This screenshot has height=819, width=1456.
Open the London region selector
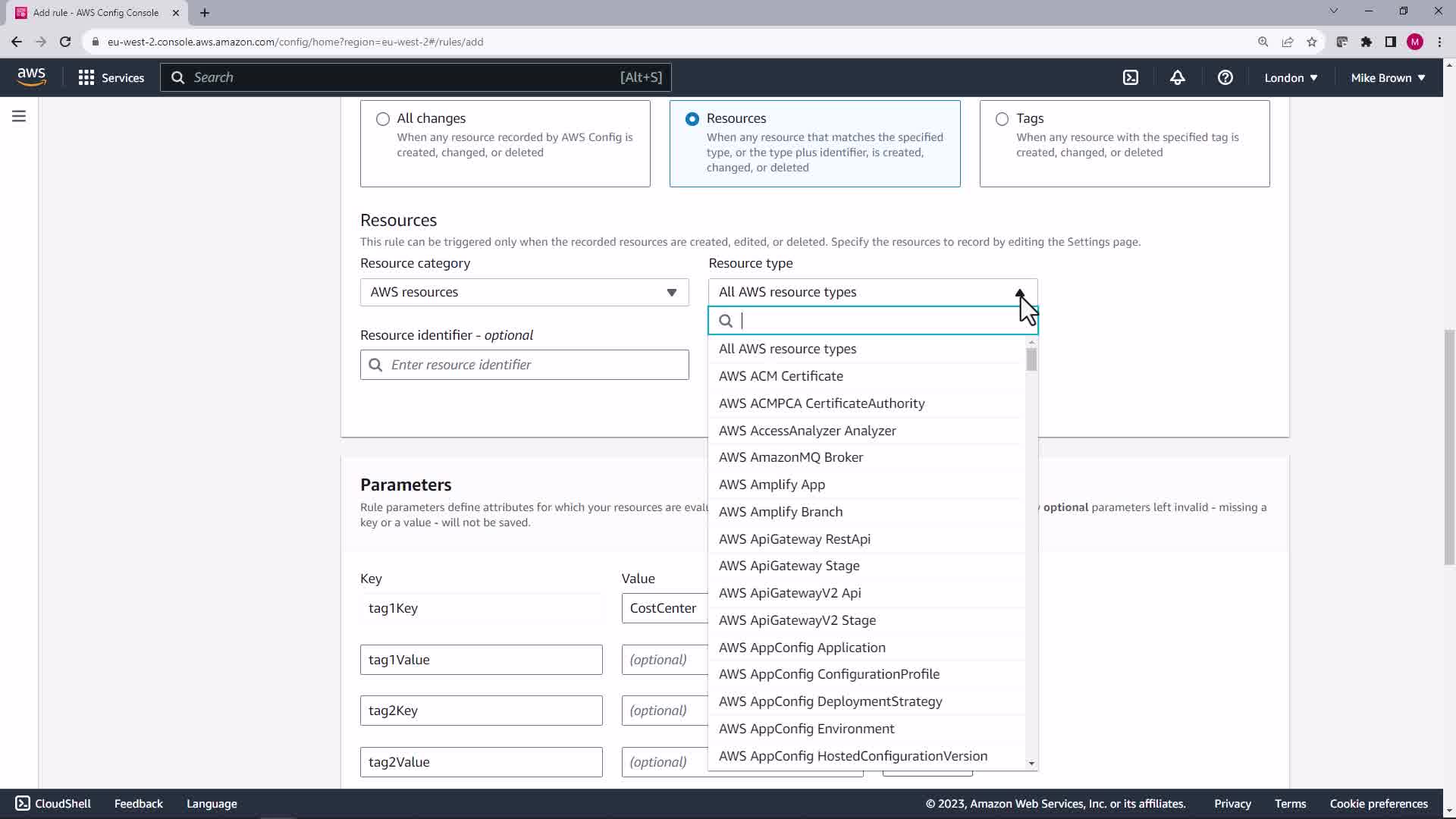pyautogui.click(x=1291, y=77)
